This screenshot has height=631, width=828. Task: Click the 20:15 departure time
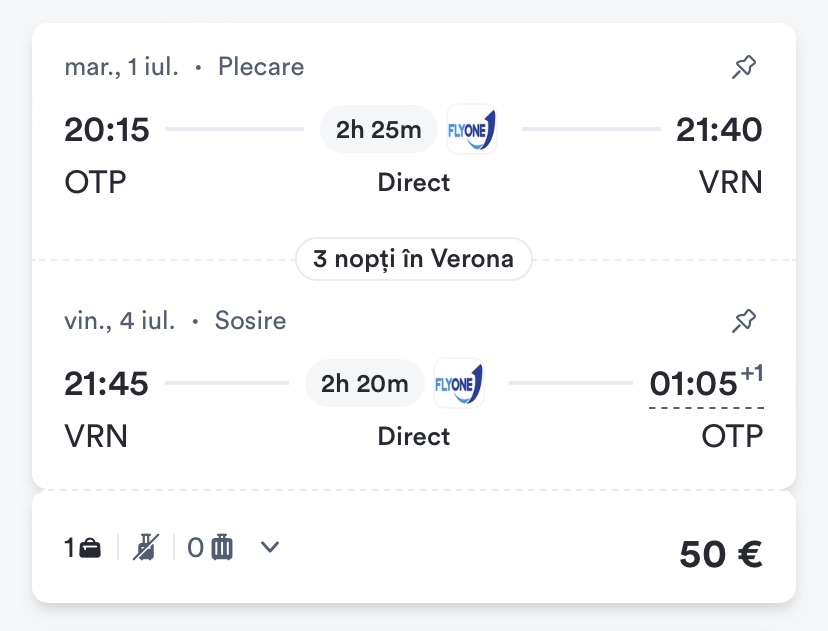107,130
